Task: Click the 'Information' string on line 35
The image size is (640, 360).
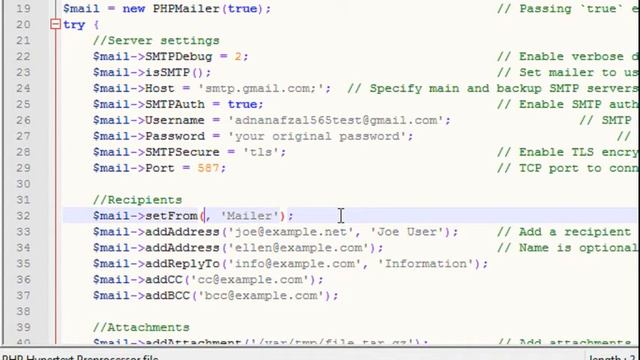Action: coord(425,264)
